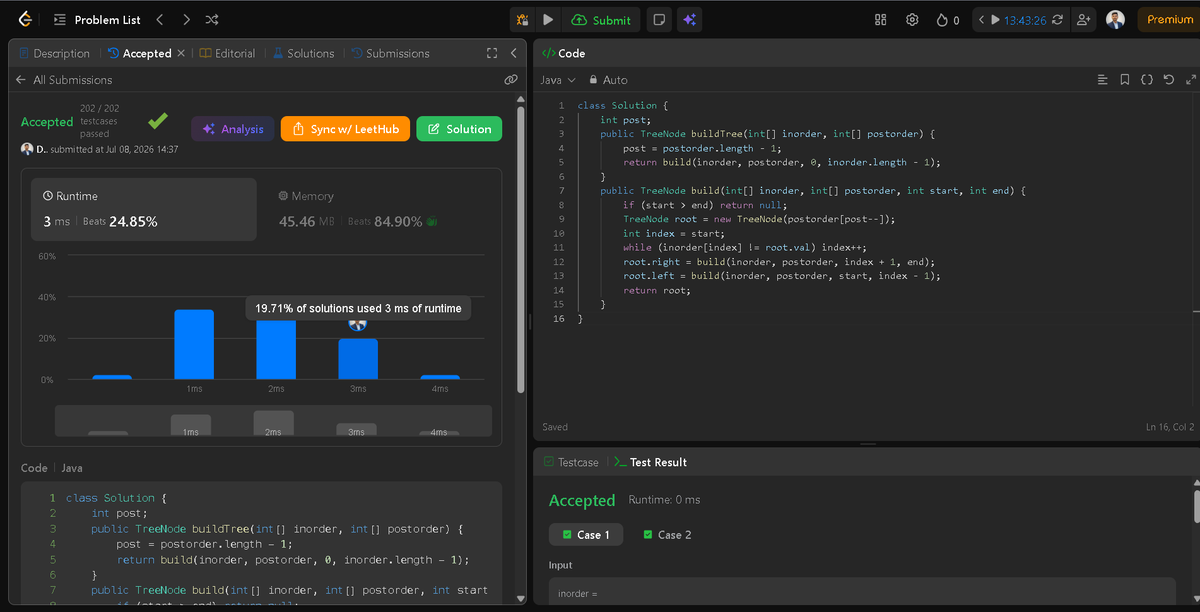The height and width of the screenshot is (612, 1200).
Task: Expand the code editor fullscreen icon
Action: tap(1190, 80)
